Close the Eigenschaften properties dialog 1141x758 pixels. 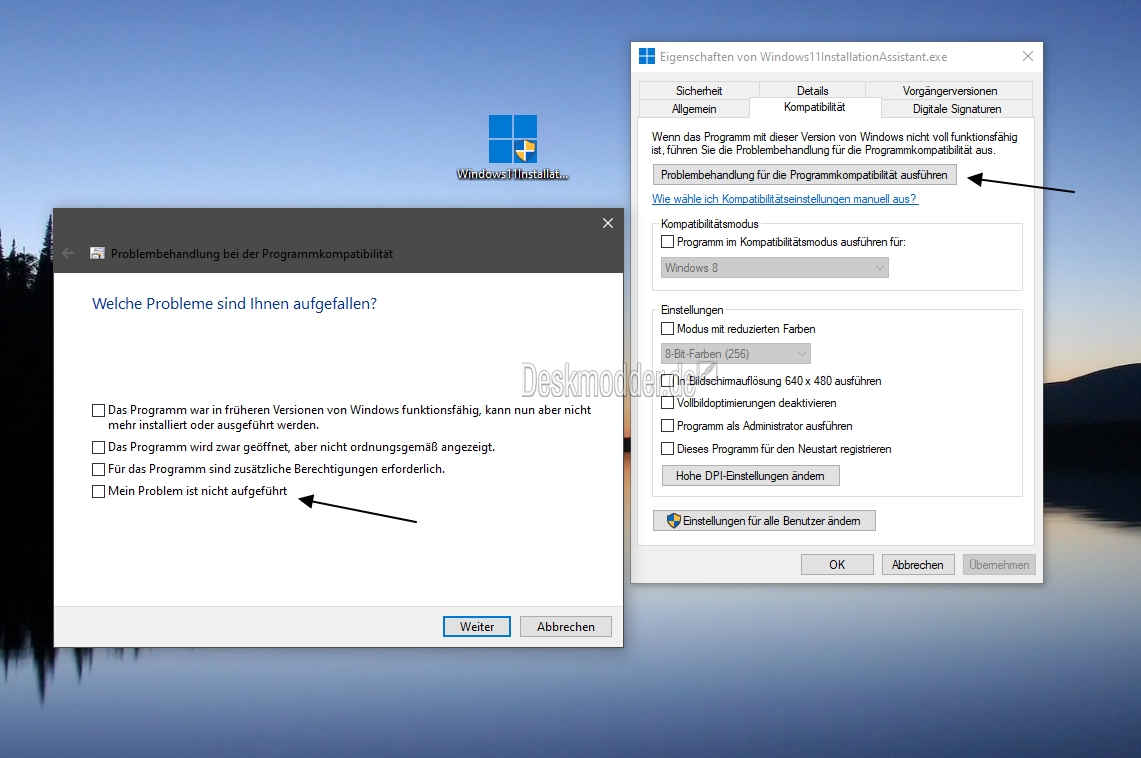(x=1027, y=56)
